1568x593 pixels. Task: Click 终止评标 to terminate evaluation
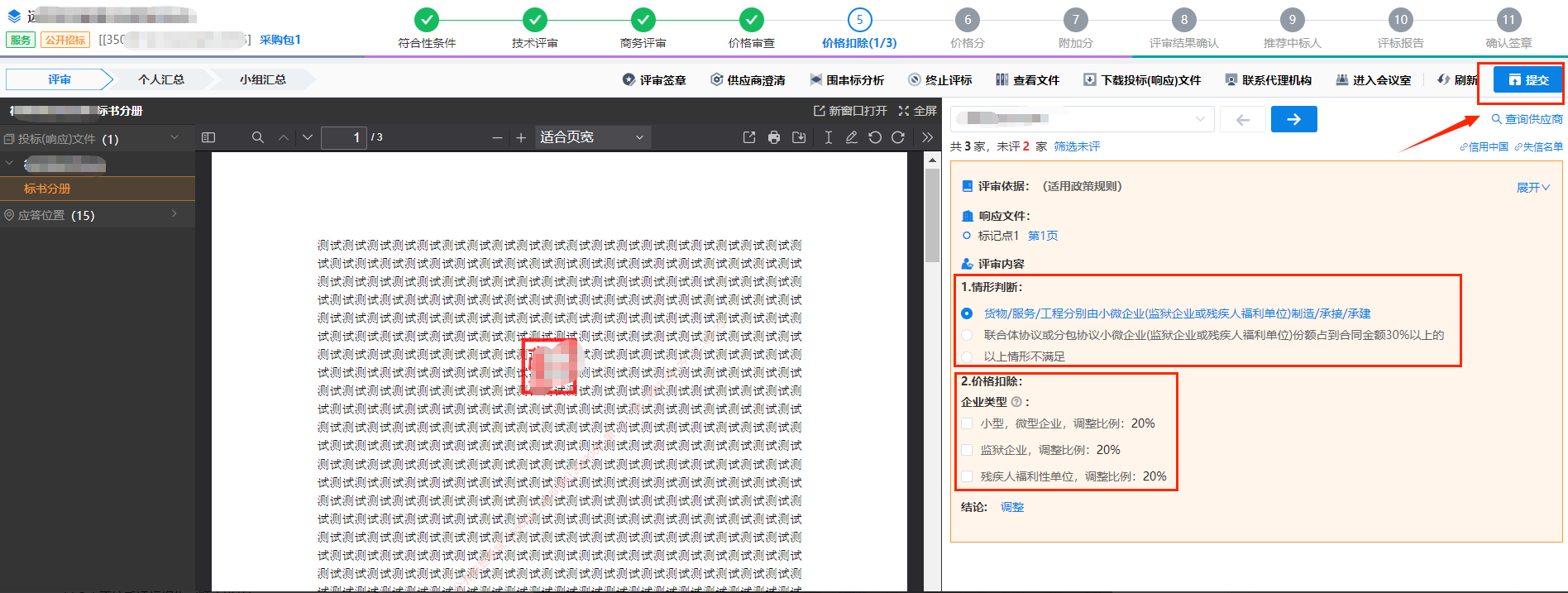coord(940,80)
